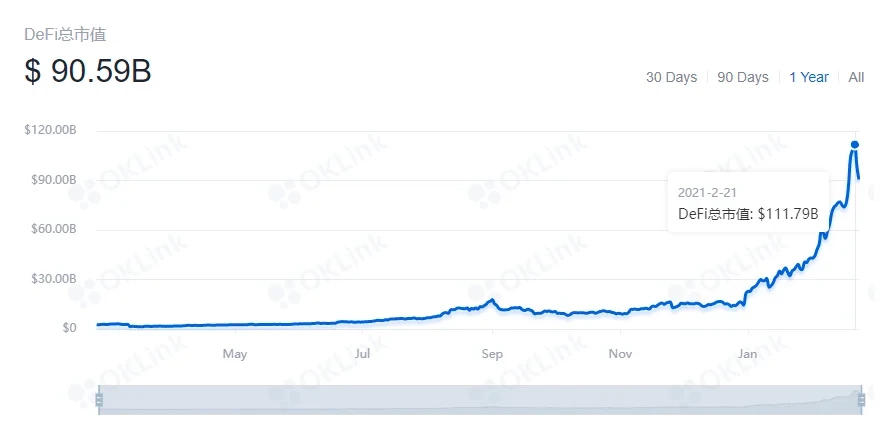Show the All time range
896x437 pixels.
(856, 77)
